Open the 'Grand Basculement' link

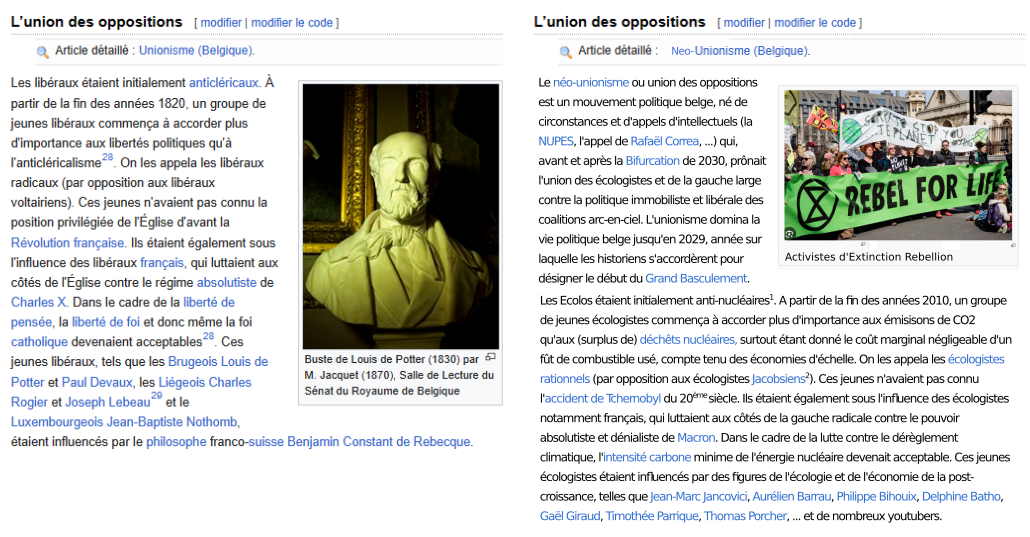coord(696,278)
